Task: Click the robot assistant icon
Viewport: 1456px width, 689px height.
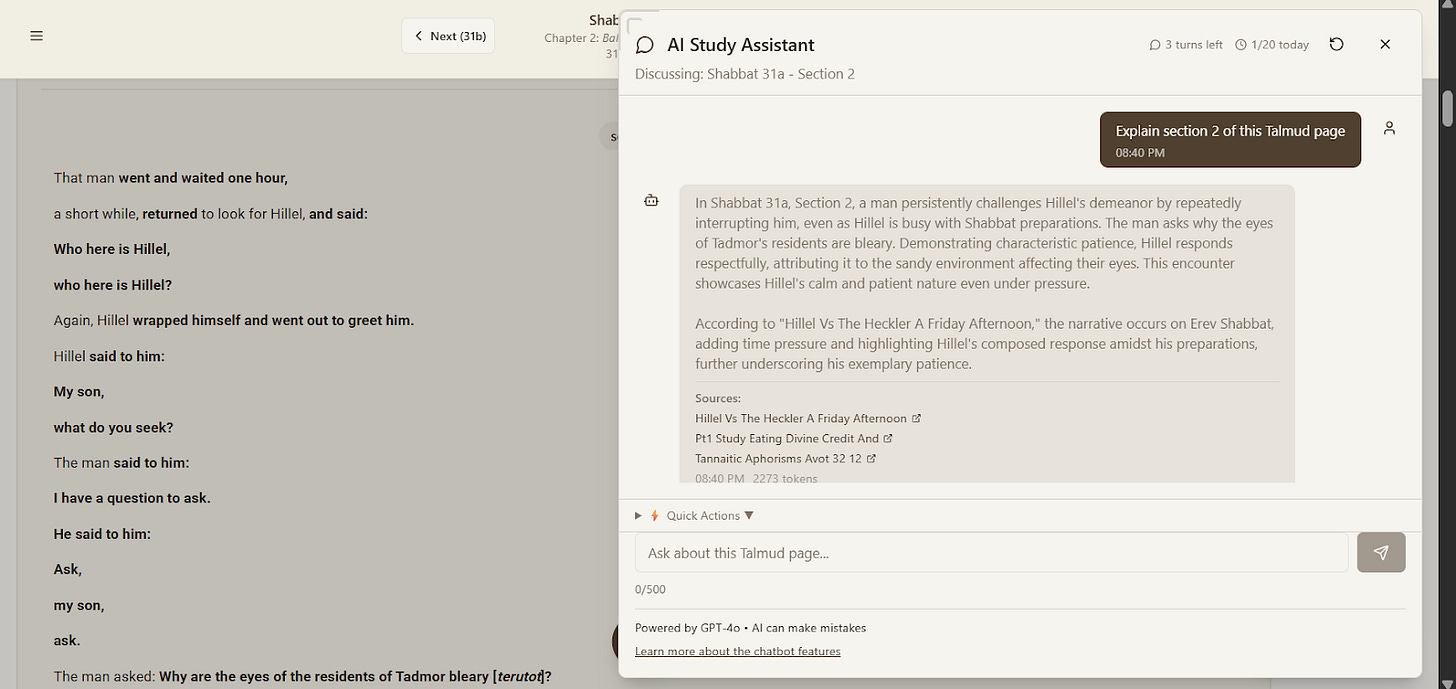Action: click(652, 201)
